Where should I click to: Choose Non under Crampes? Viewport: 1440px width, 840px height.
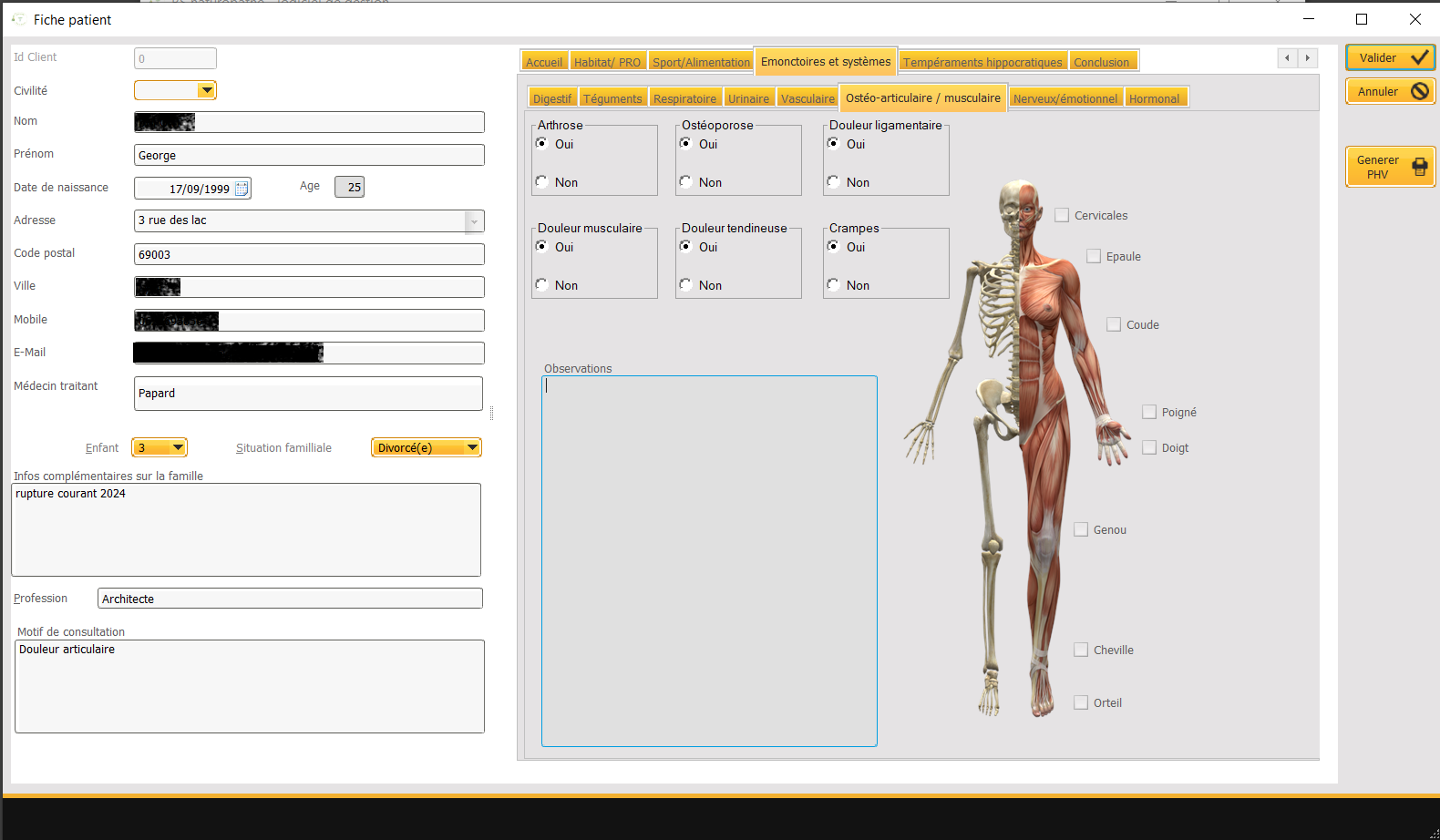[x=834, y=285]
